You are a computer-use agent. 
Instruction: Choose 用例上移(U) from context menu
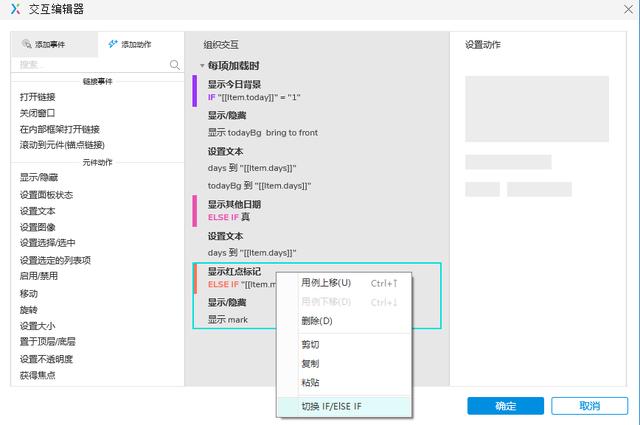click(x=344, y=283)
